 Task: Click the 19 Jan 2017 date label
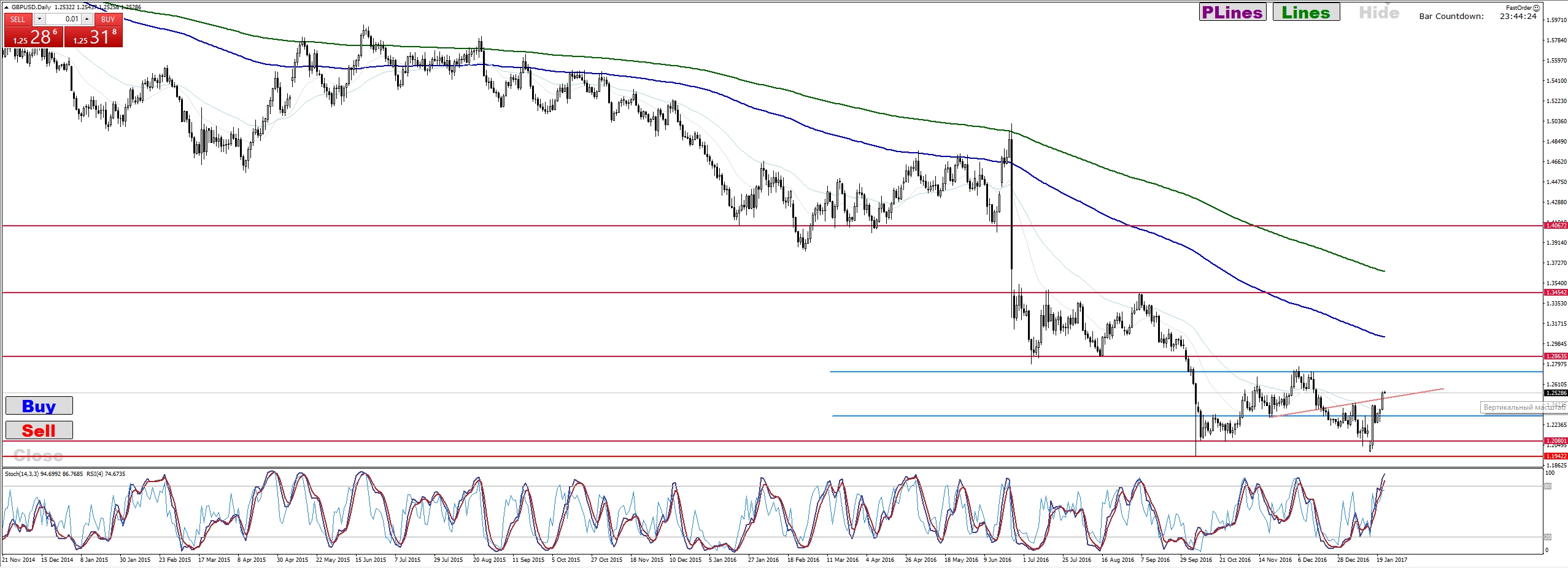pos(1392,560)
